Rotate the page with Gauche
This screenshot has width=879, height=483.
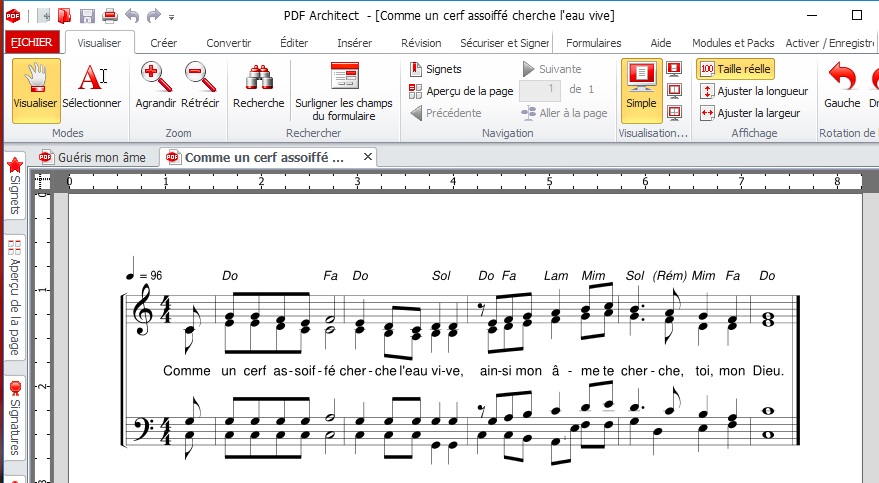click(842, 87)
